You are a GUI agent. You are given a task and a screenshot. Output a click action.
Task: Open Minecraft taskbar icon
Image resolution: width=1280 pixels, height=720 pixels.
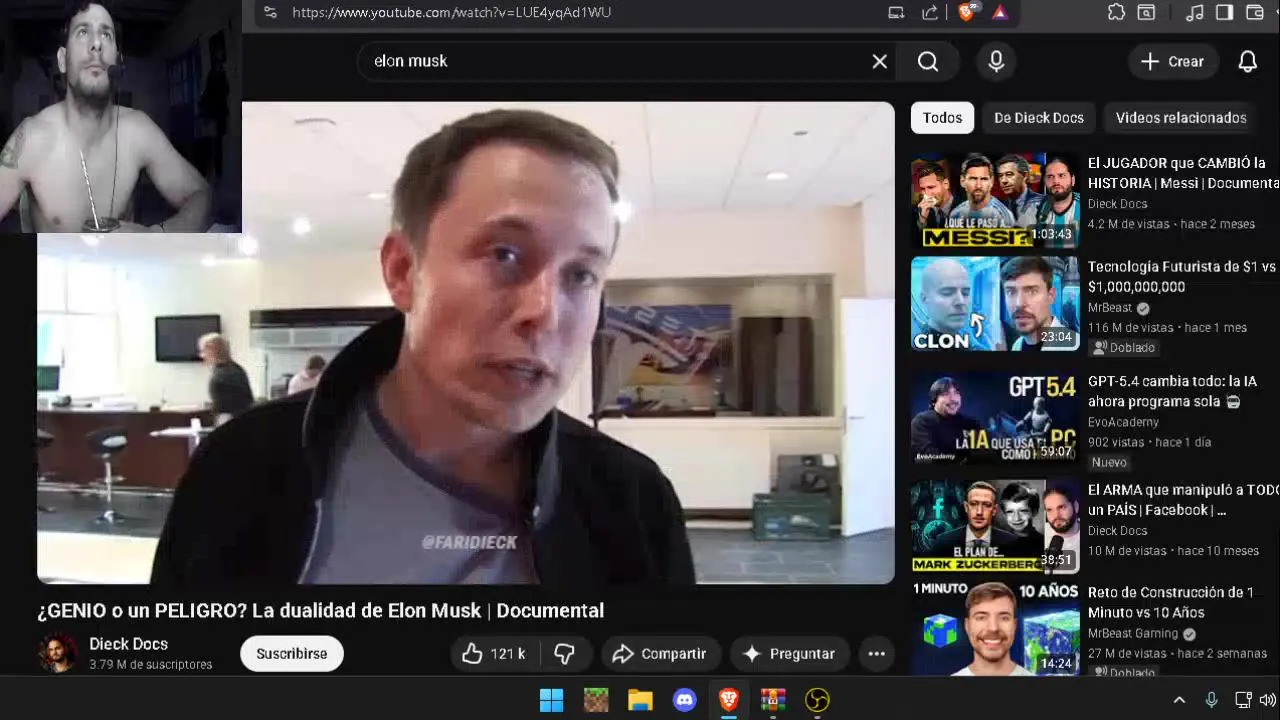click(596, 700)
